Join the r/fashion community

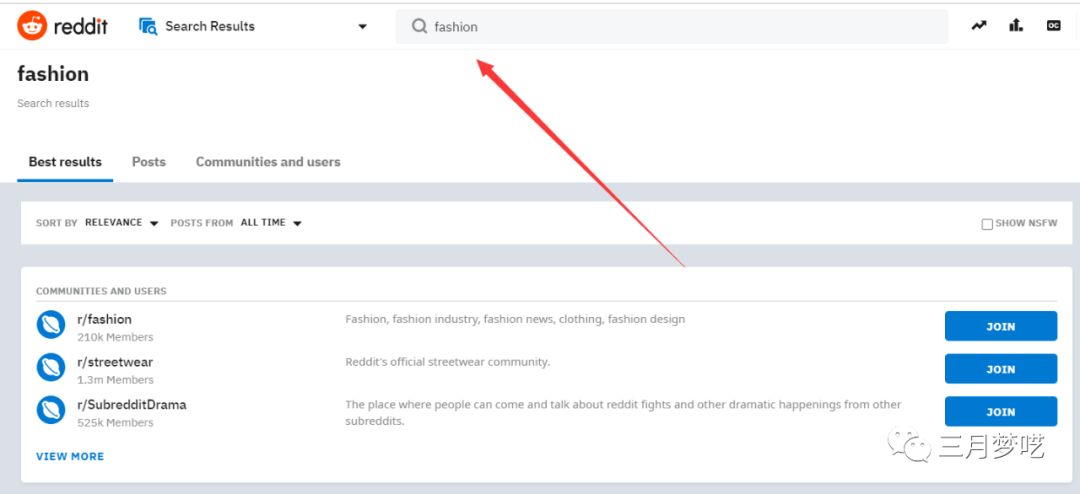pos(1000,326)
